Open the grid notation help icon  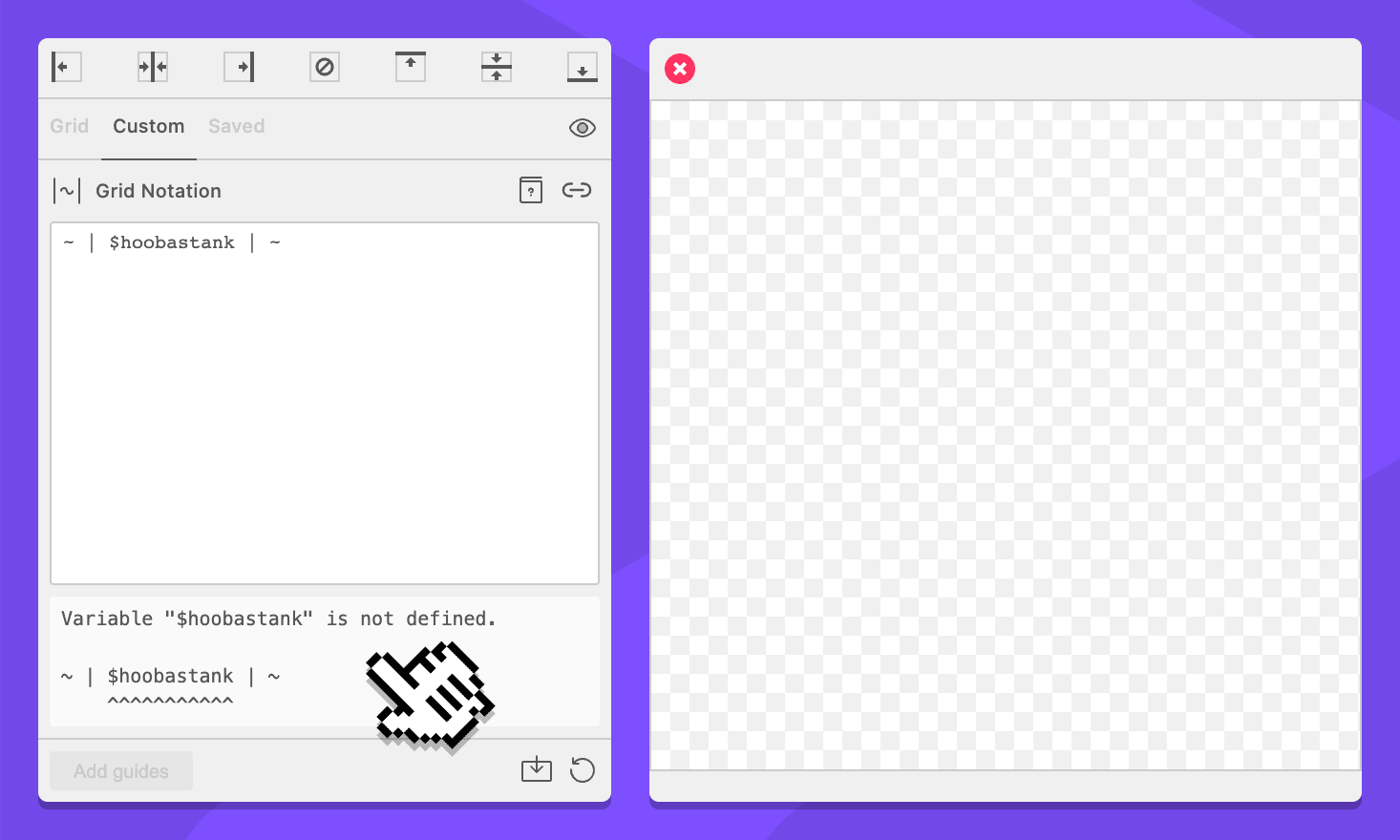coord(531,190)
